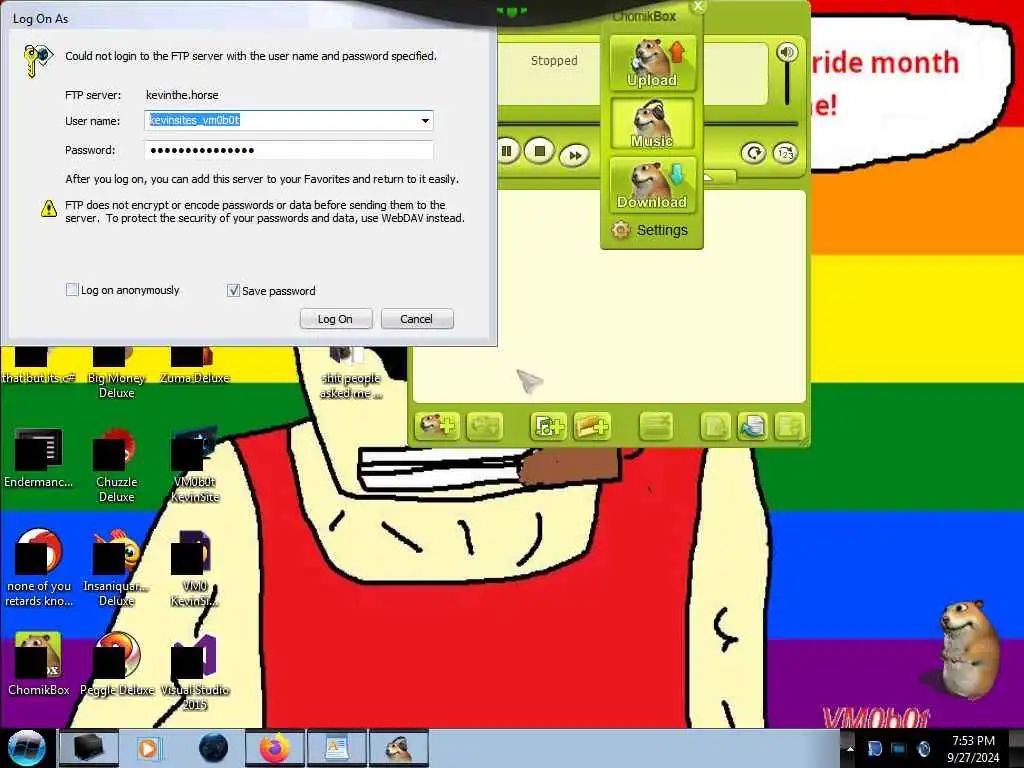Select the 'shit people asked me' desktop file
This screenshot has height=768, width=1024.
click(x=350, y=372)
